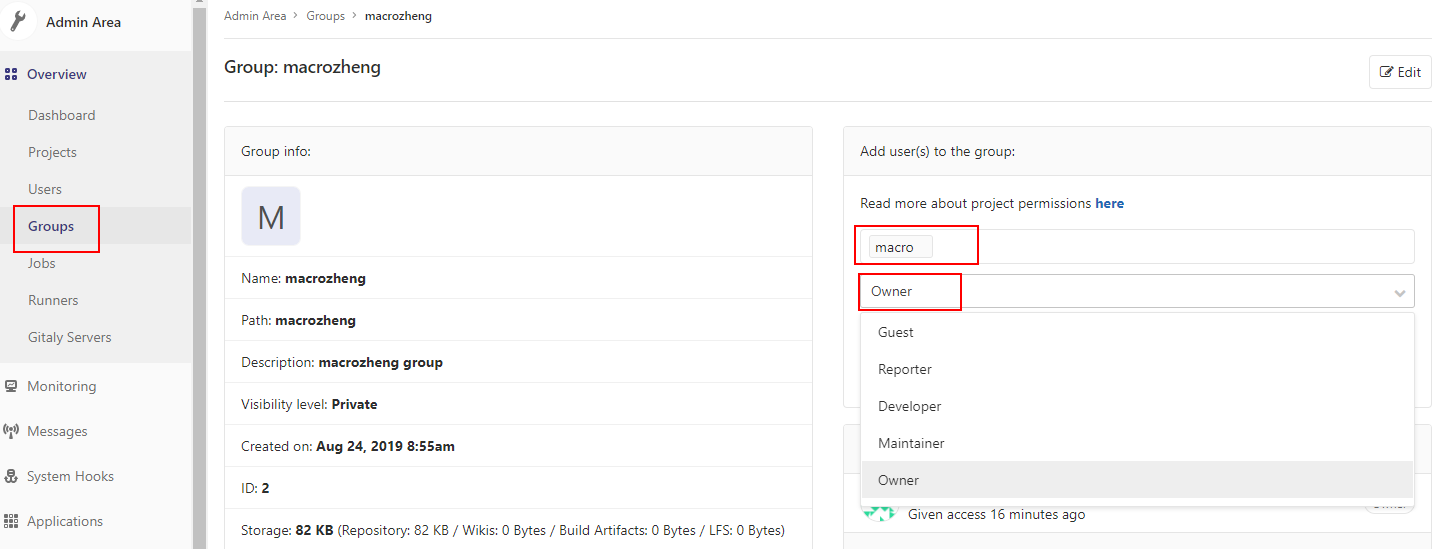Click the Applications grid icon
Screen dimensions: 1444x549
11,521
